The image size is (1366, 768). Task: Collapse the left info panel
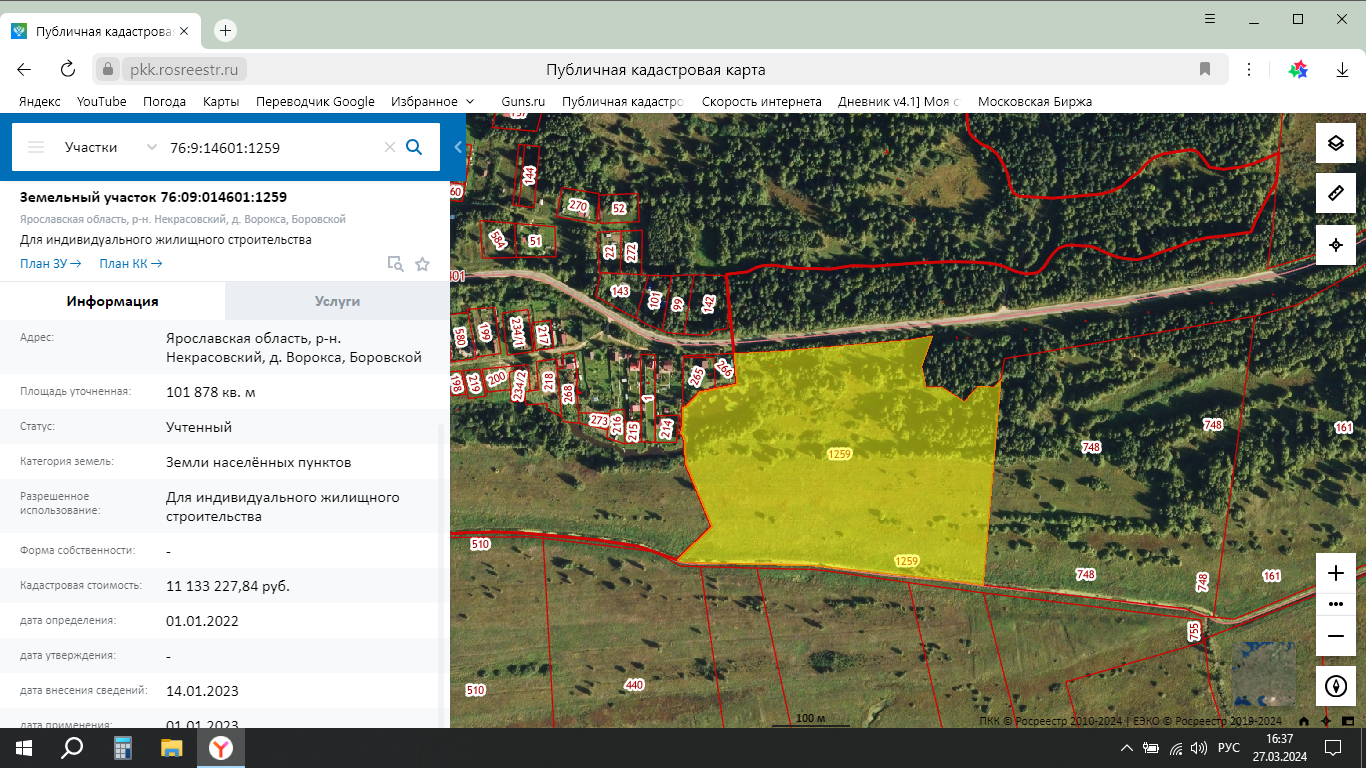pyautogui.click(x=458, y=147)
